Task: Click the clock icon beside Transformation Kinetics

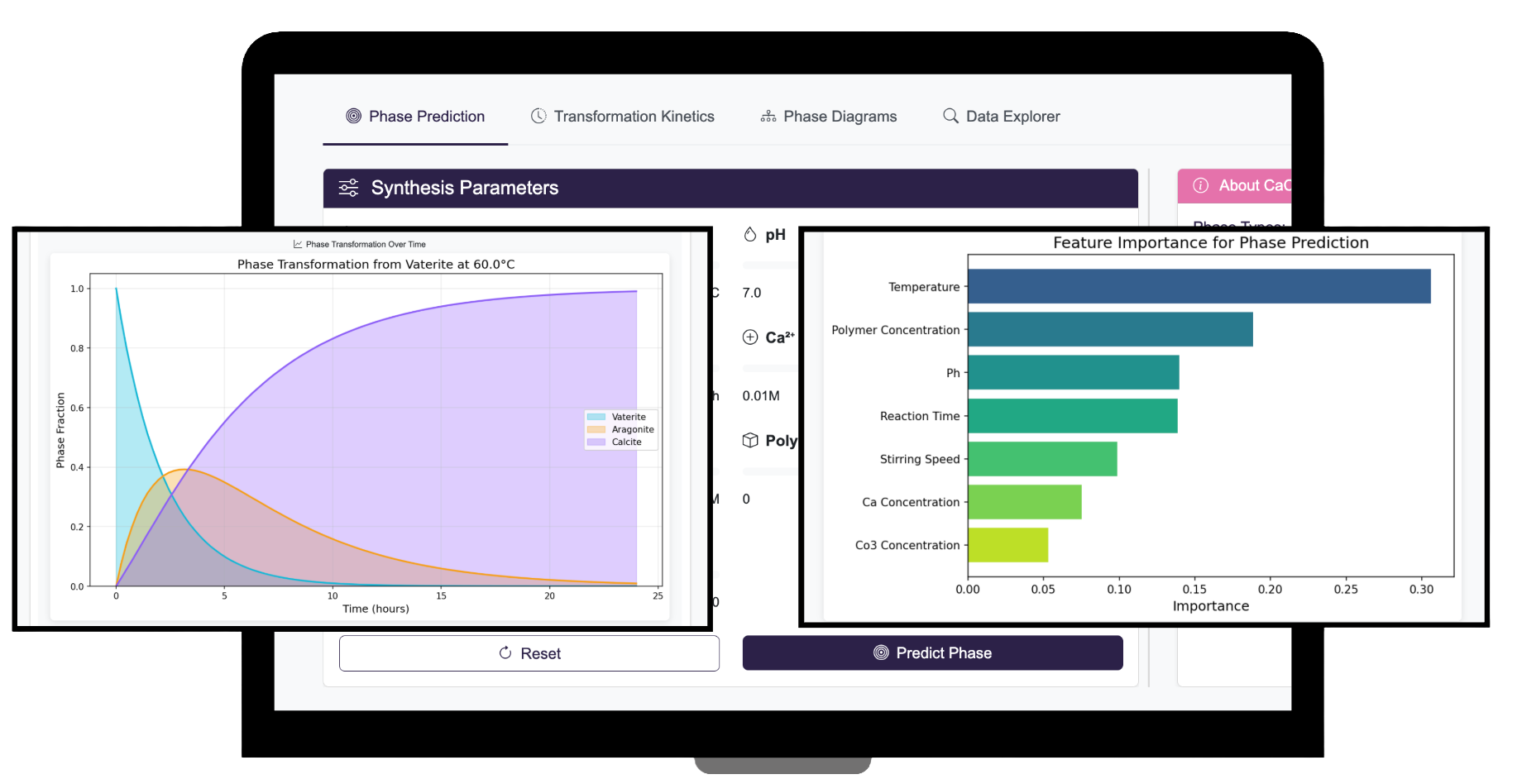Action: [x=539, y=116]
